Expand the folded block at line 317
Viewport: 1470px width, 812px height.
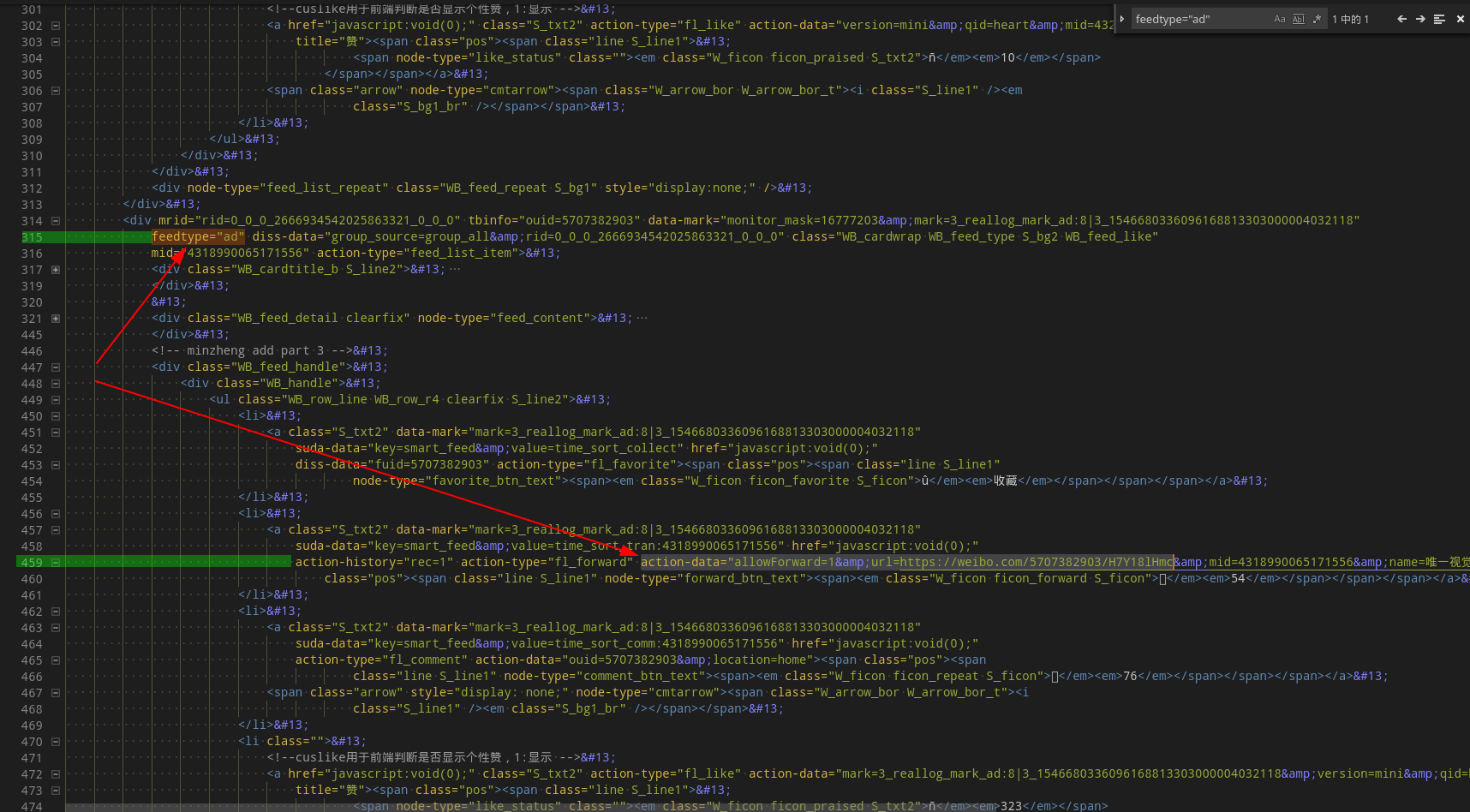56,270
